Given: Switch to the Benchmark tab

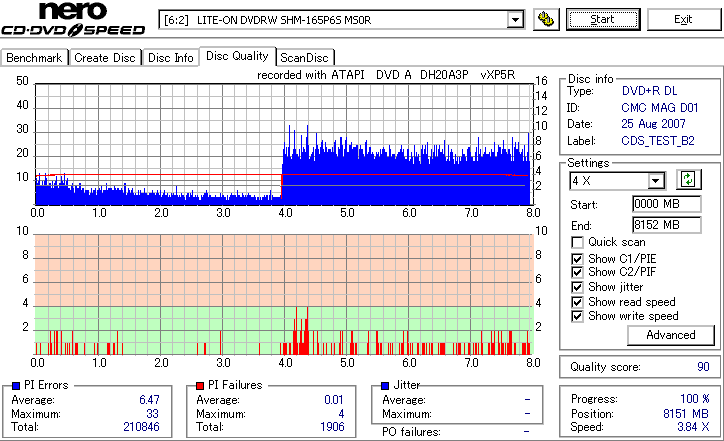Looking at the screenshot, I should coord(34,58).
